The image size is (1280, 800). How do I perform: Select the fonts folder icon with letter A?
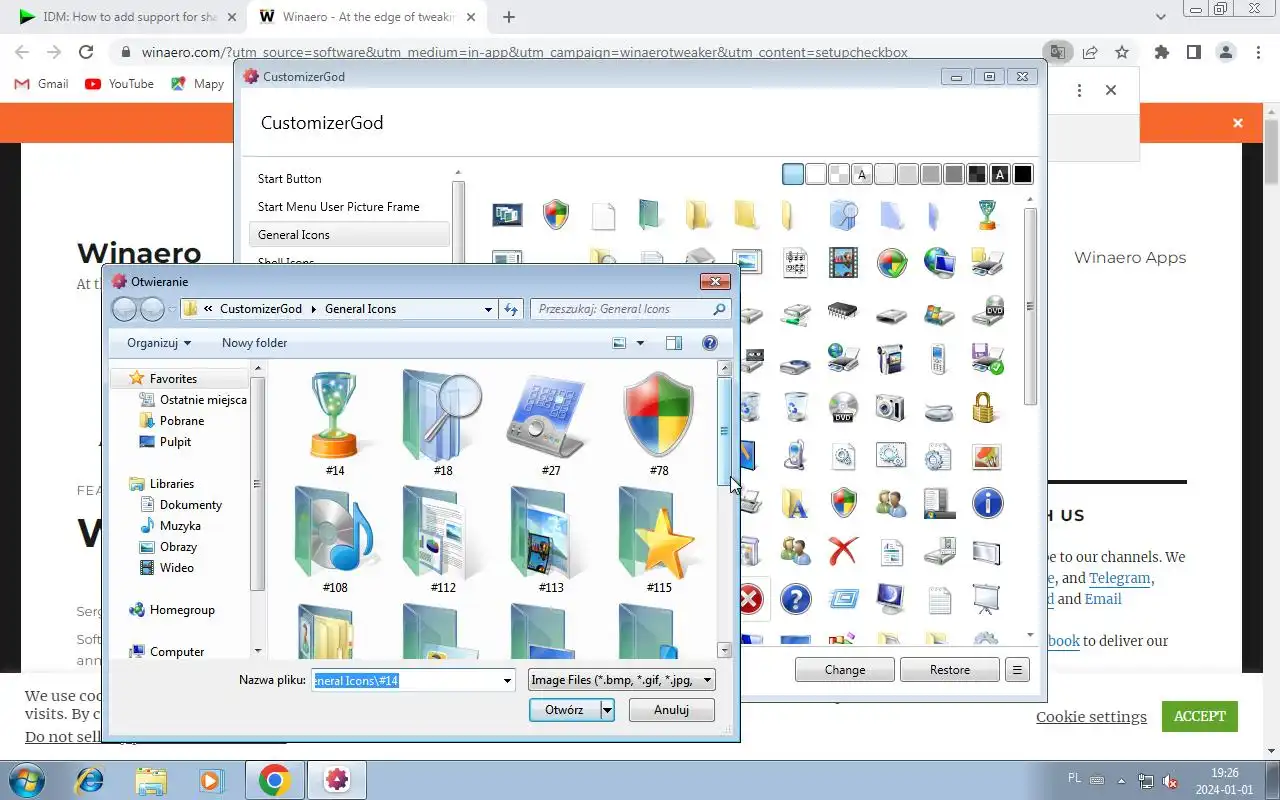click(x=795, y=503)
